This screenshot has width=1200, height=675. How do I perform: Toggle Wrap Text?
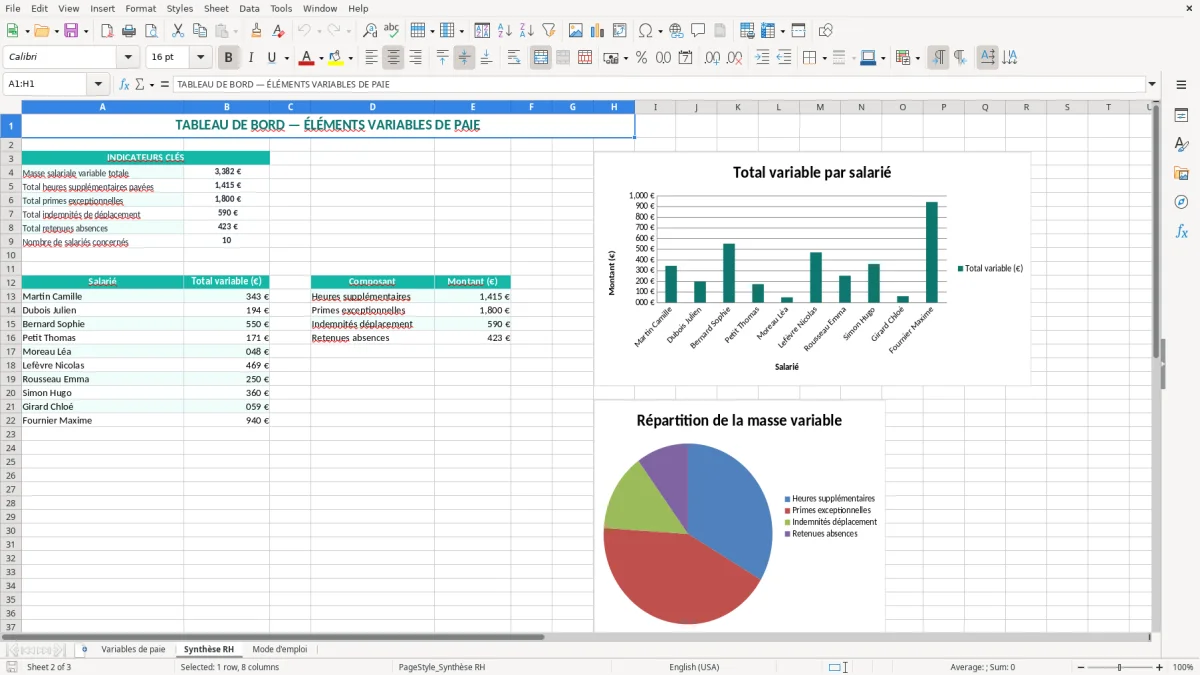point(514,58)
